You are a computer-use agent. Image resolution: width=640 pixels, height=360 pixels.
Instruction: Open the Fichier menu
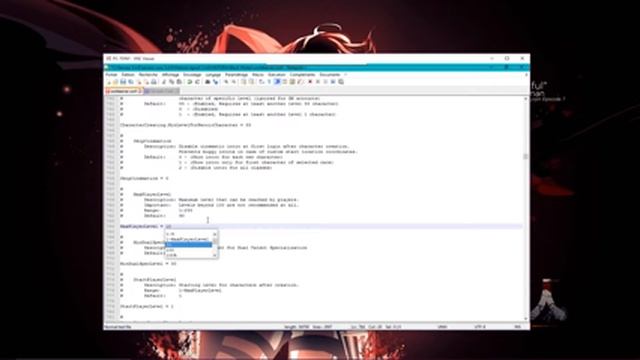(x=111, y=75)
